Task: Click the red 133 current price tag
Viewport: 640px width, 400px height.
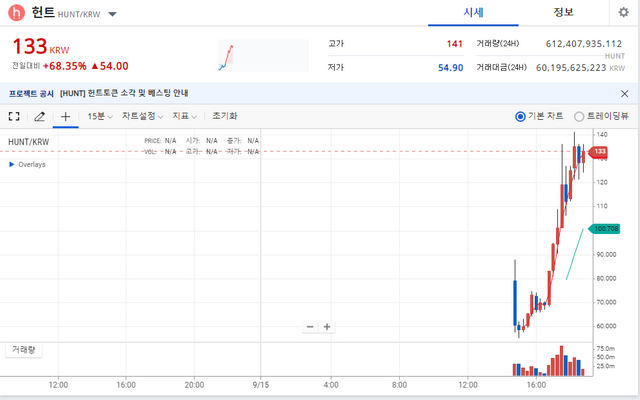Action: point(598,152)
